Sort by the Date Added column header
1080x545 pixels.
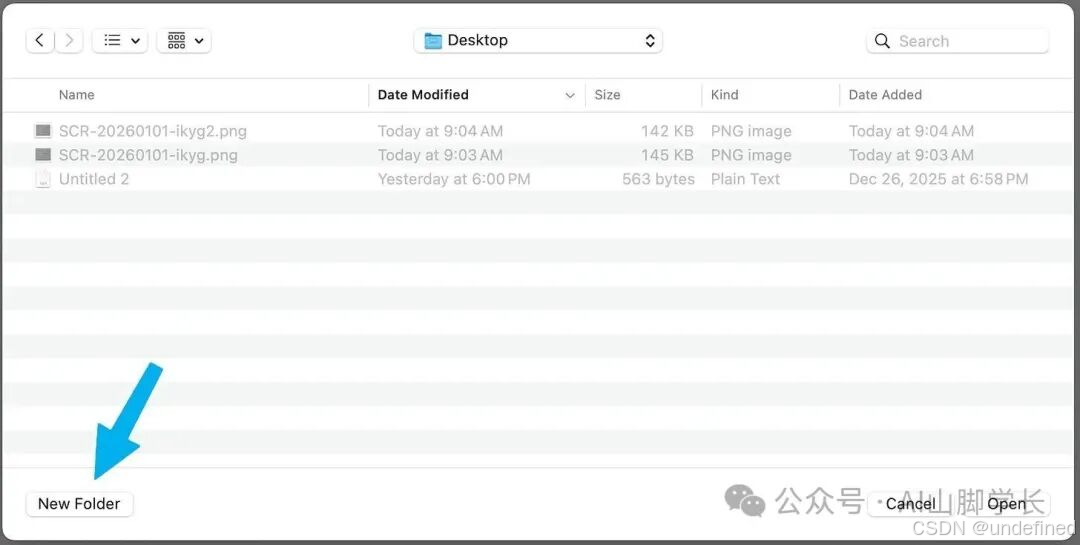pyautogui.click(x=885, y=95)
